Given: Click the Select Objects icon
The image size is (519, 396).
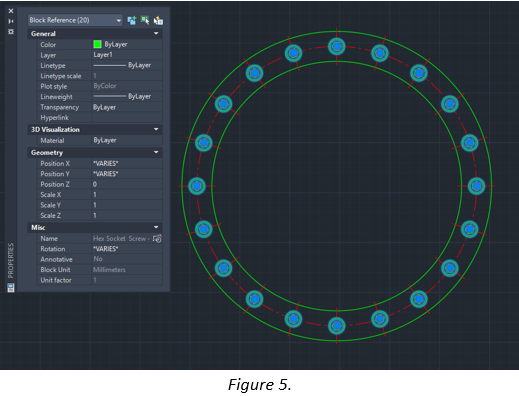Looking at the screenshot, I should [x=145, y=20].
